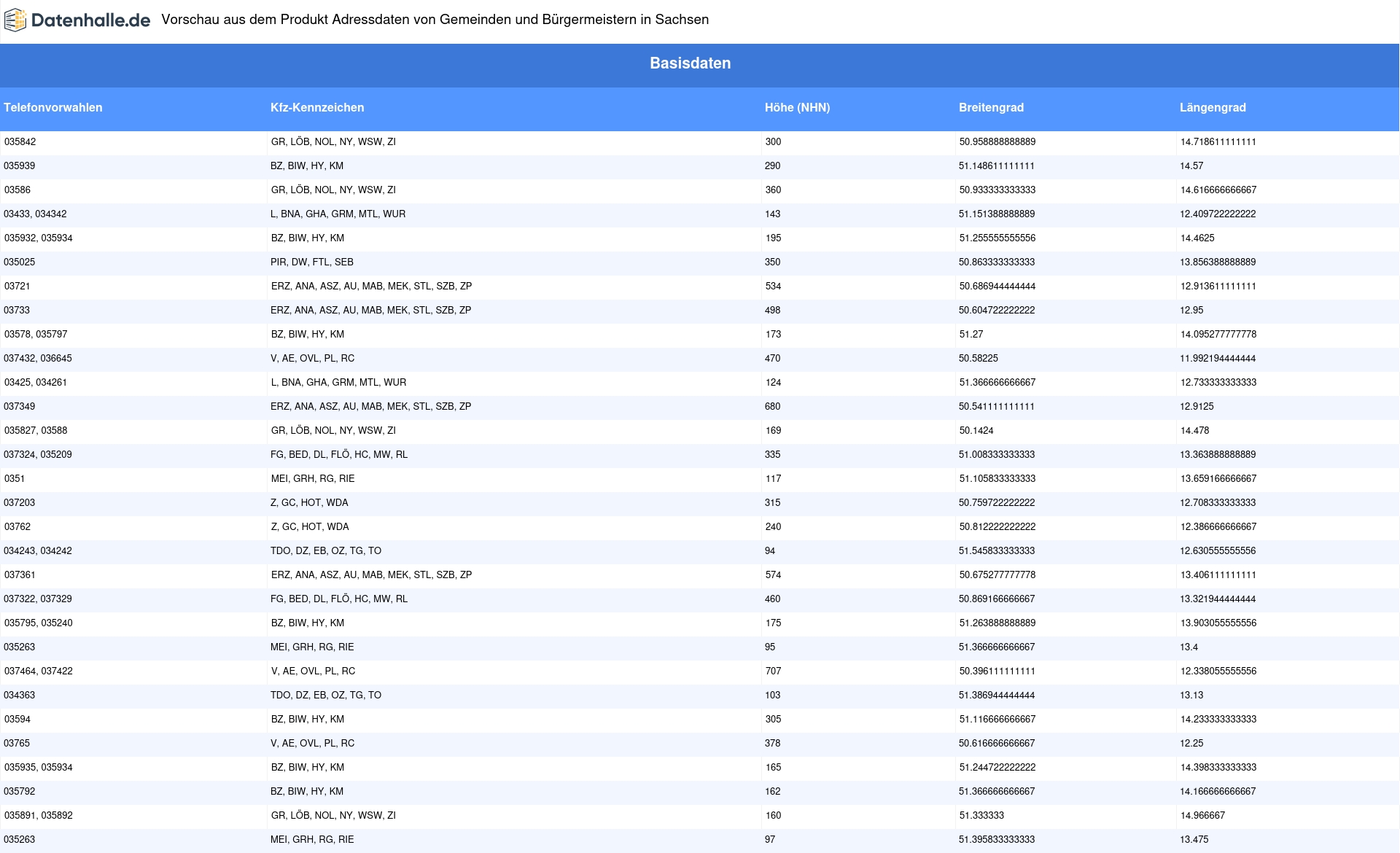
Task: Click the cell '035932, 035934'
Action: coord(38,238)
